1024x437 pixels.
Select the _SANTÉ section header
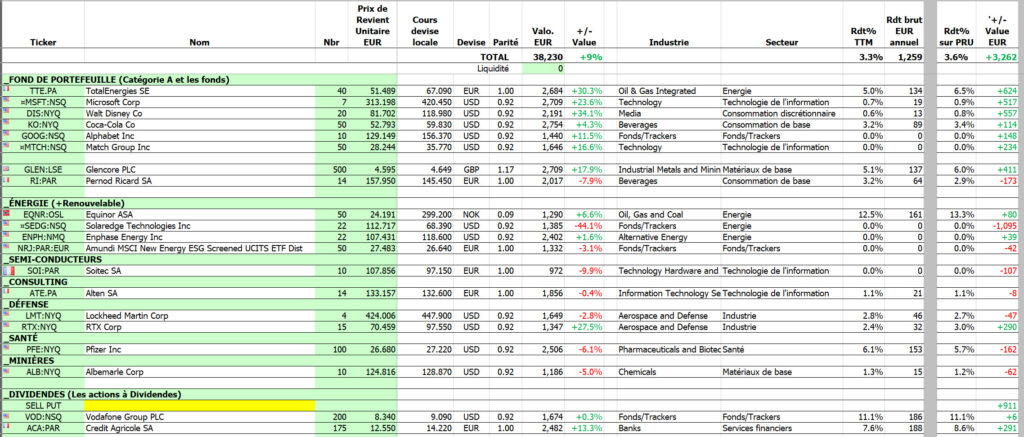pyautogui.click(x=23, y=338)
